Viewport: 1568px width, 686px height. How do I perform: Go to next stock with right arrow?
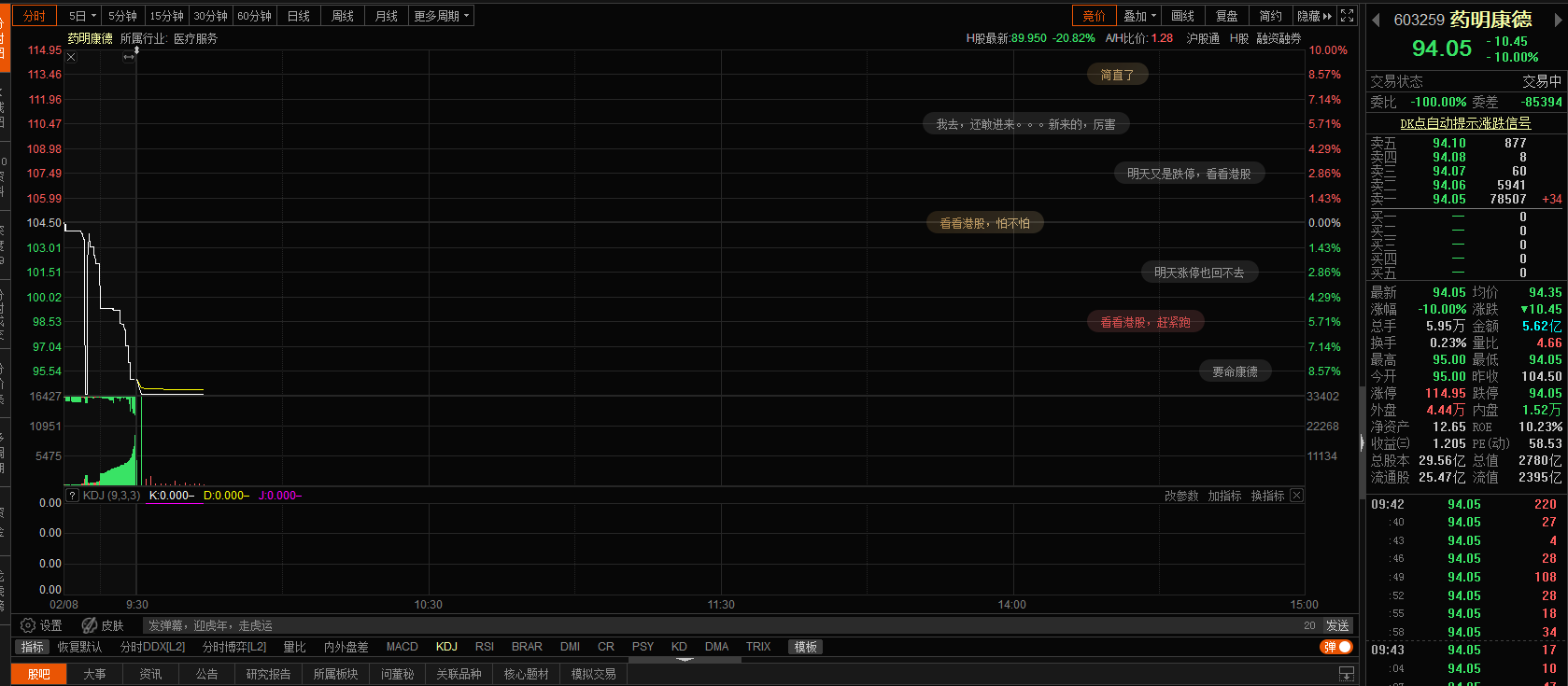click(x=1557, y=20)
